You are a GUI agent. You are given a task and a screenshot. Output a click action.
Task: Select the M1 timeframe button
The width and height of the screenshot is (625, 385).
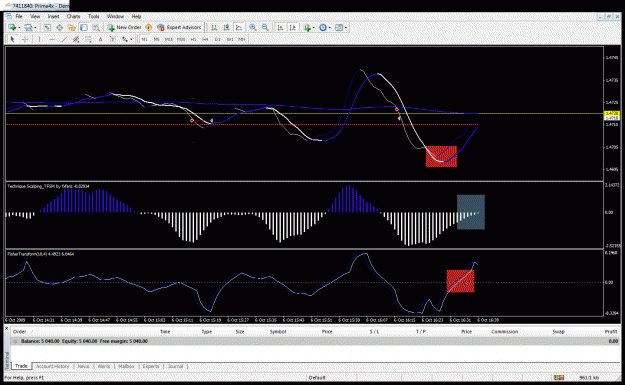point(144,39)
